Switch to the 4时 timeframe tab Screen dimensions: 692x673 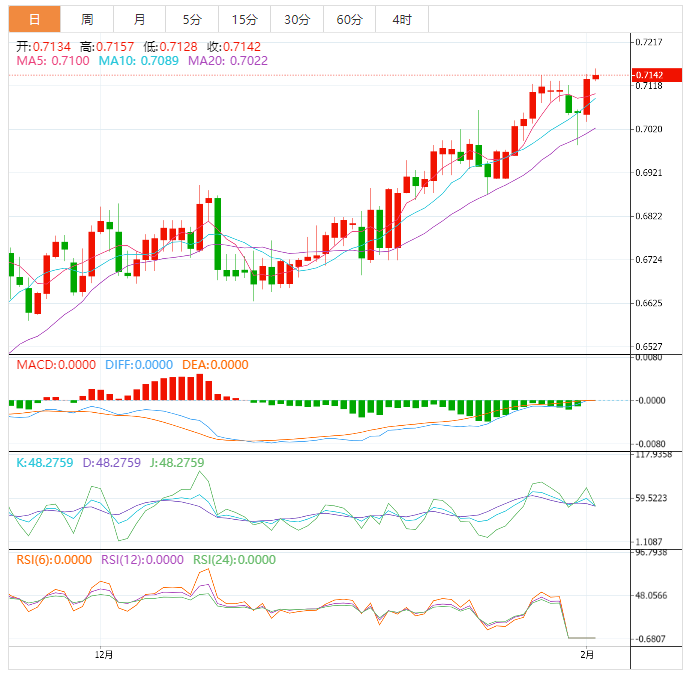(x=402, y=19)
